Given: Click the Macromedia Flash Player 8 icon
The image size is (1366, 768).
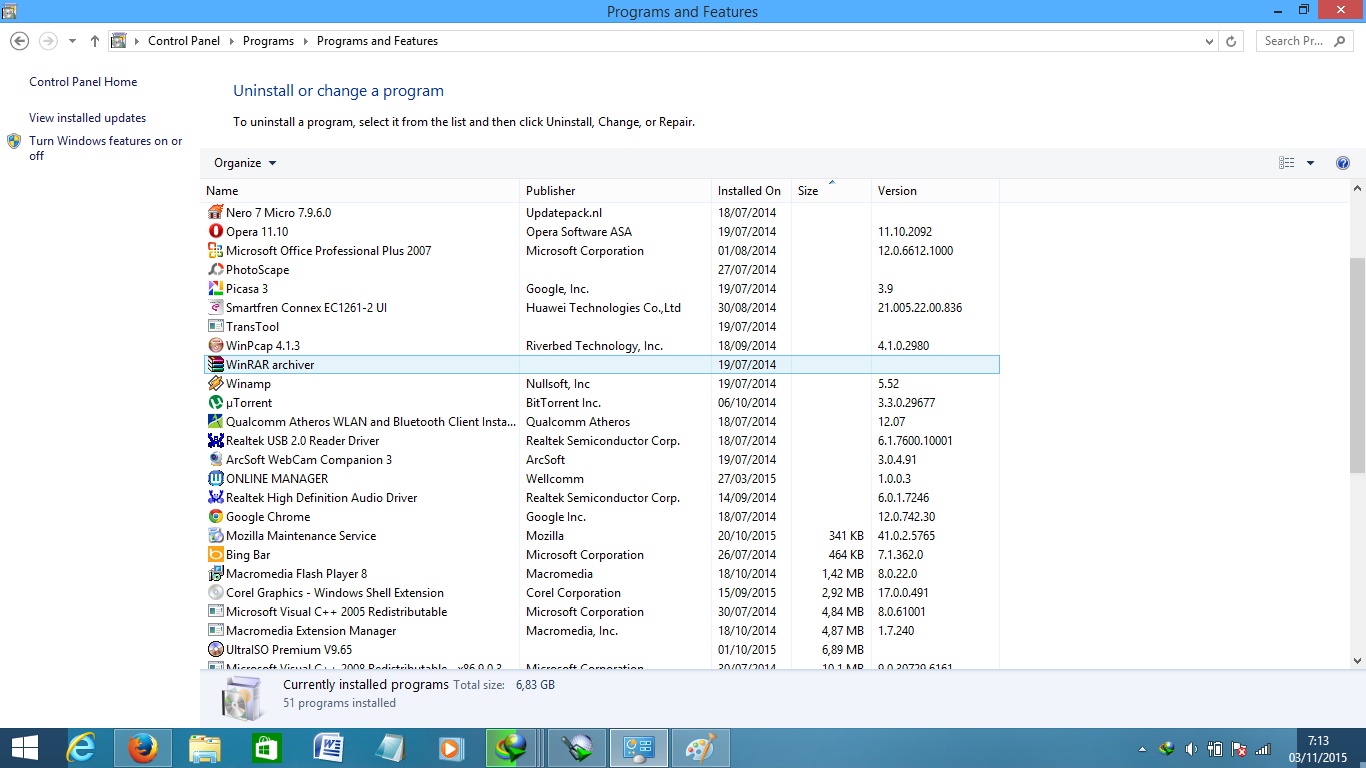Looking at the screenshot, I should pos(215,573).
